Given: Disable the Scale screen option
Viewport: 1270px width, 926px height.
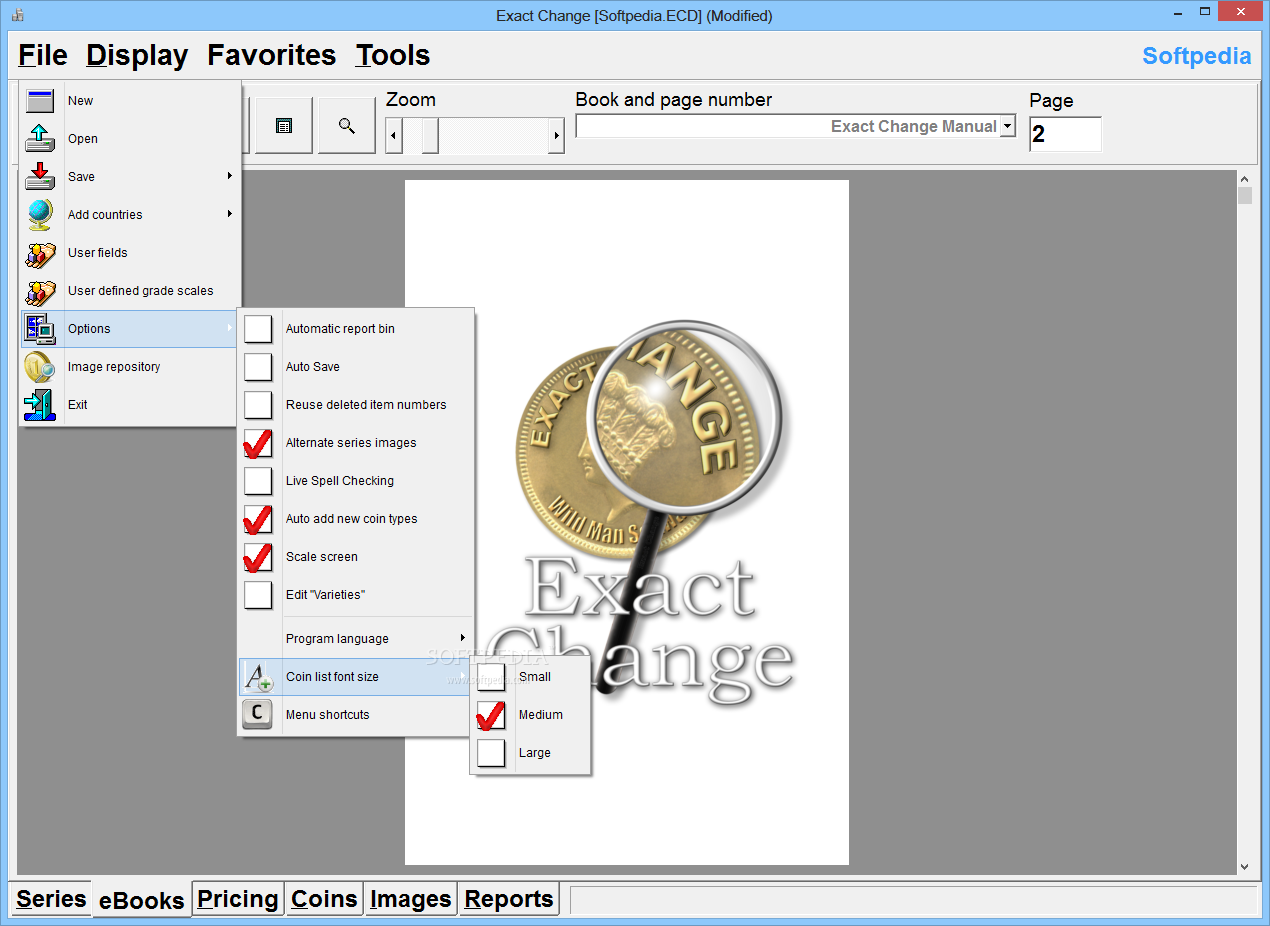Looking at the screenshot, I should point(258,557).
